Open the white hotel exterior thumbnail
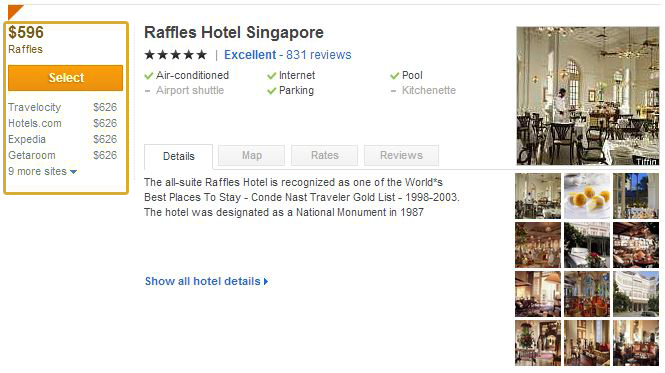The image size is (665, 373). tap(636, 294)
